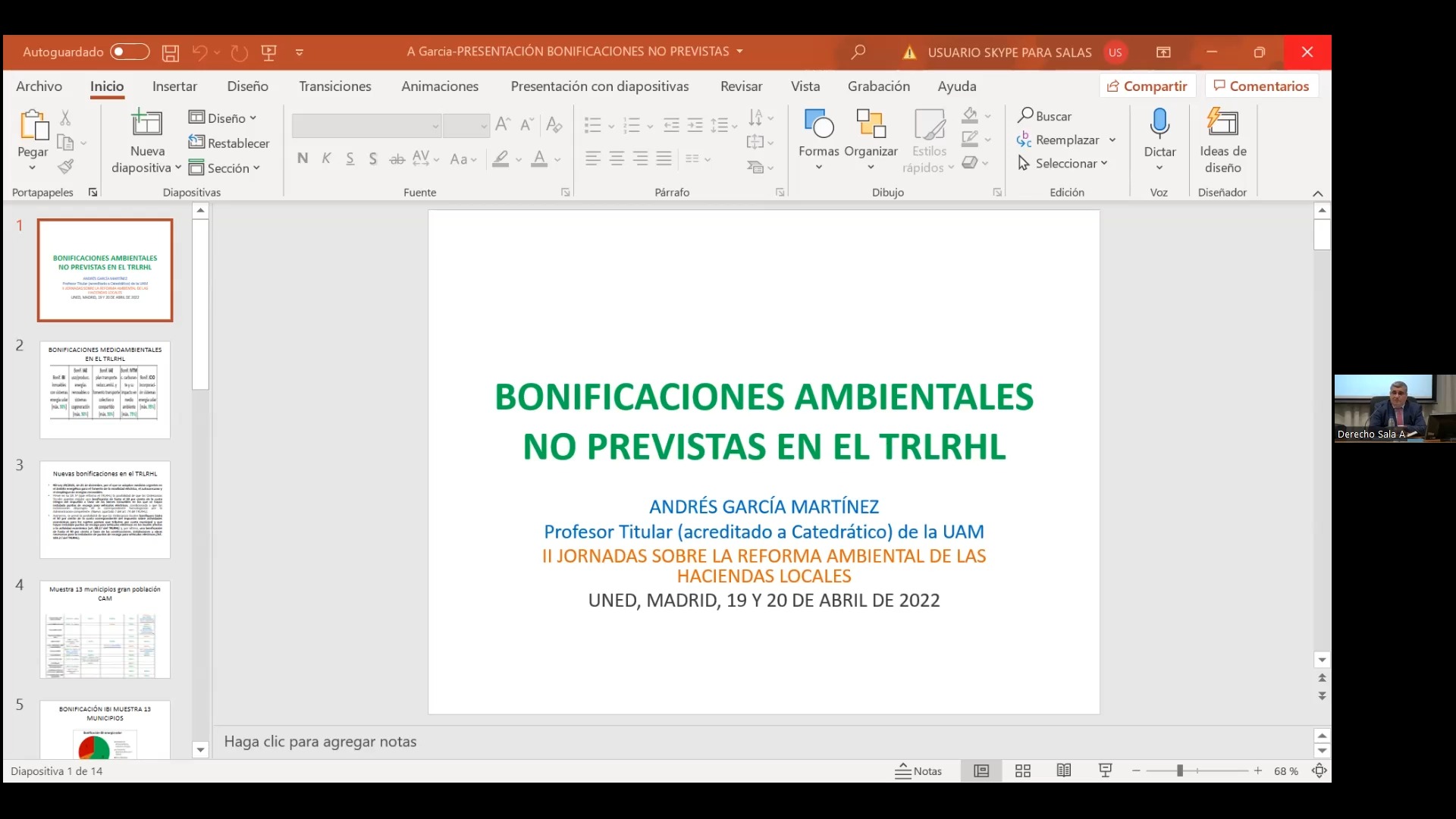
Task: Clear all formatting icon
Action: pos(554,124)
